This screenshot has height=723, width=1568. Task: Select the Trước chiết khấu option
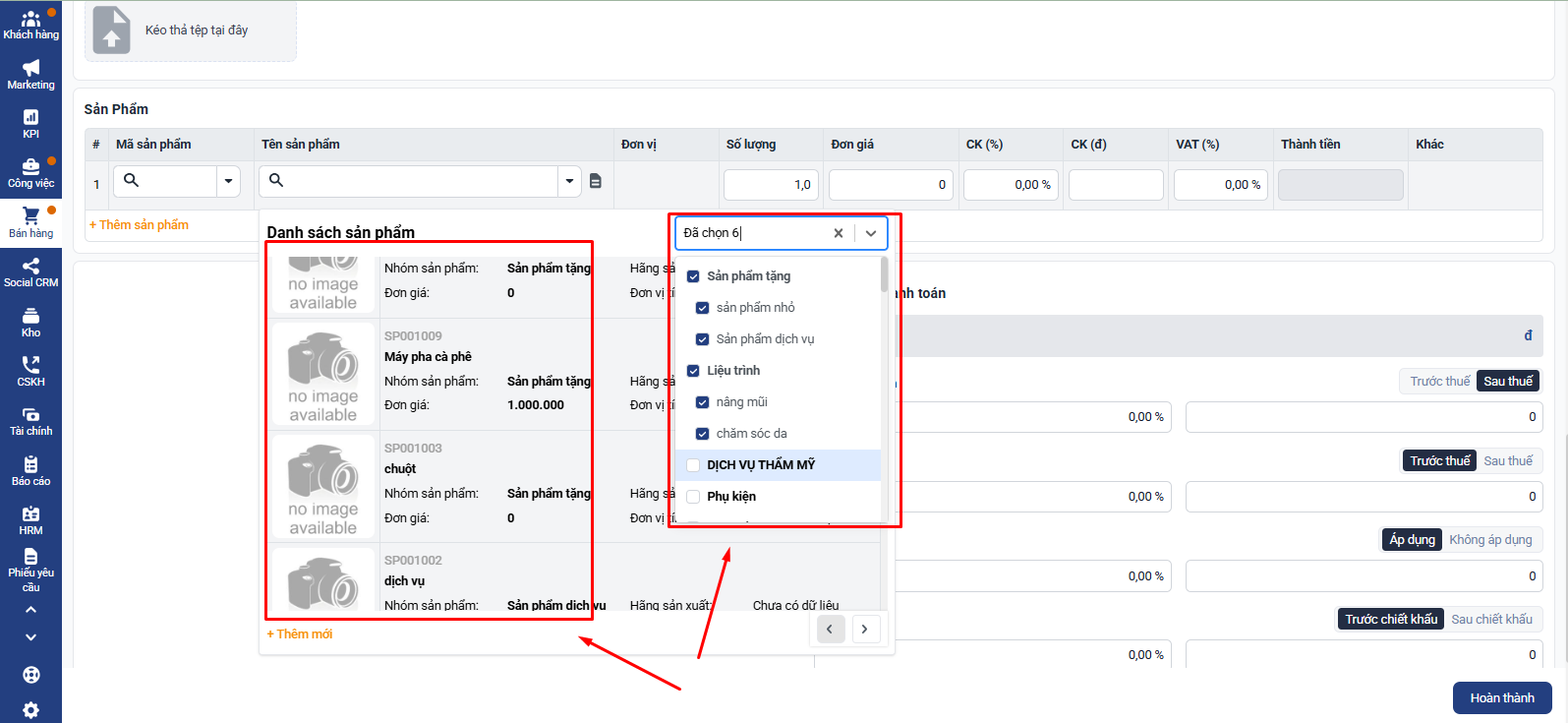click(1390, 619)
